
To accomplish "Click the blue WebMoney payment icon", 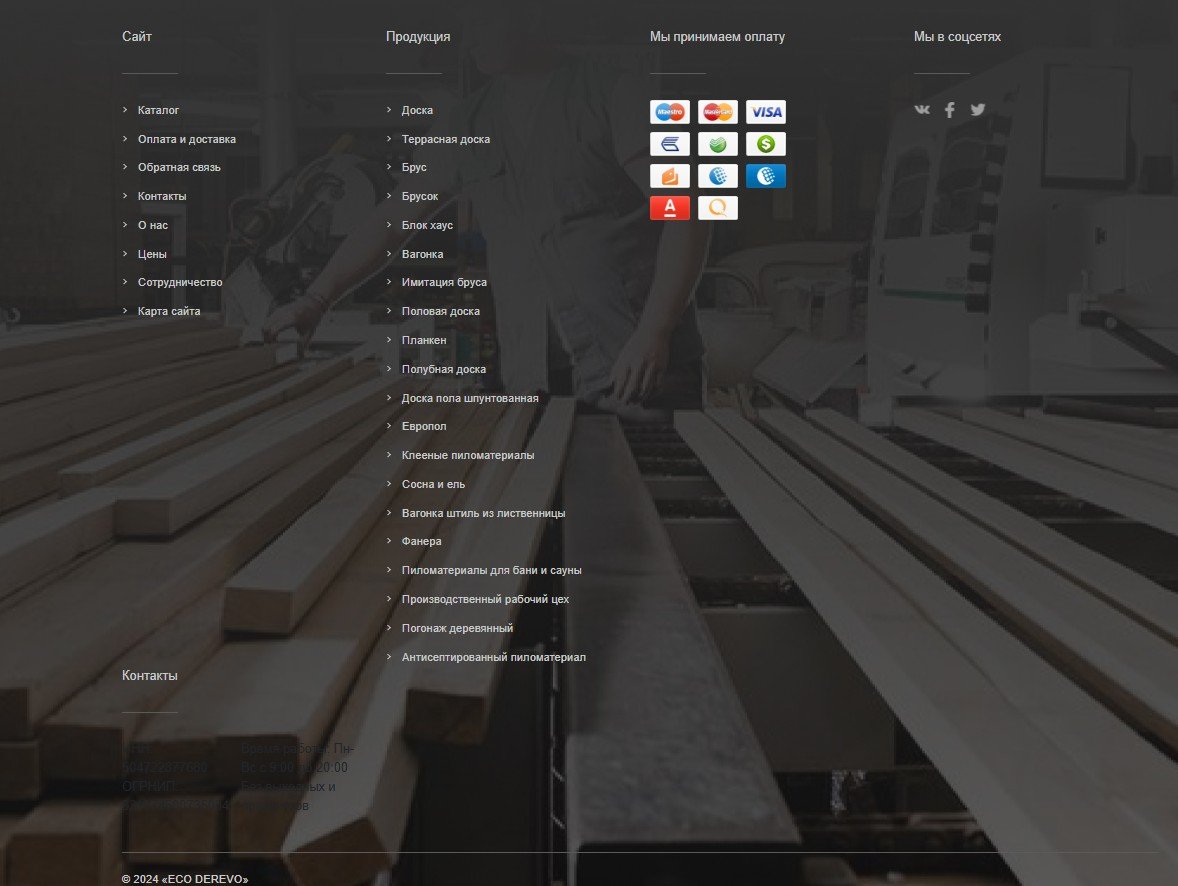I will (x=766, y=176).
